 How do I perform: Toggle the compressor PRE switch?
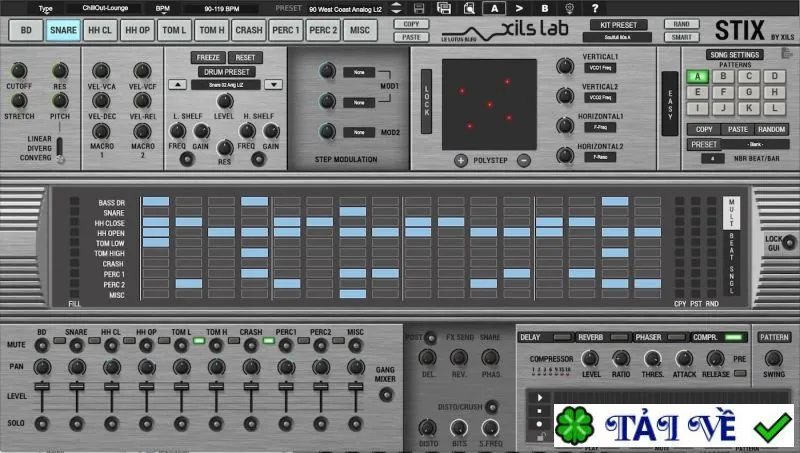point(740,373)
